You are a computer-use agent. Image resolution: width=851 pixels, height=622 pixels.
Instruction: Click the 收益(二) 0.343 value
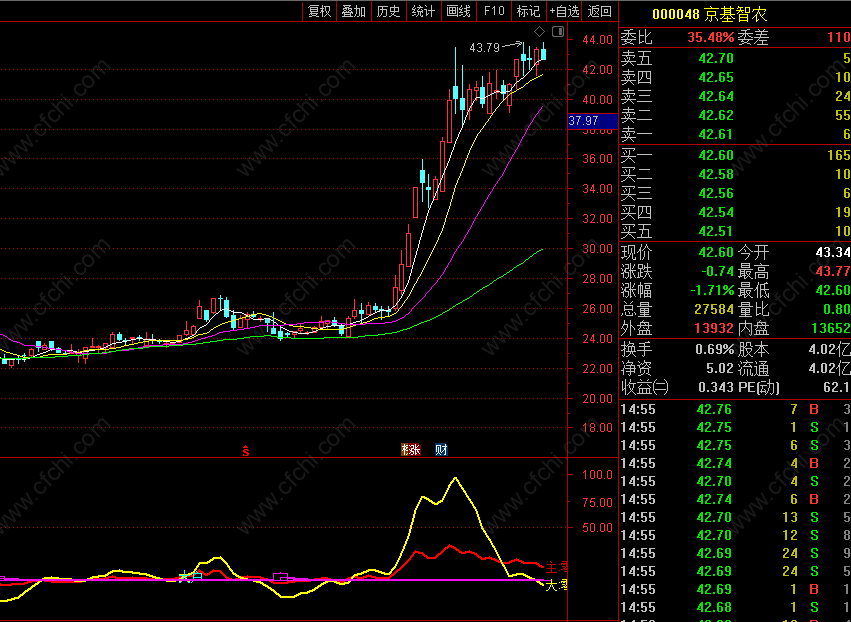pos(716,388)
